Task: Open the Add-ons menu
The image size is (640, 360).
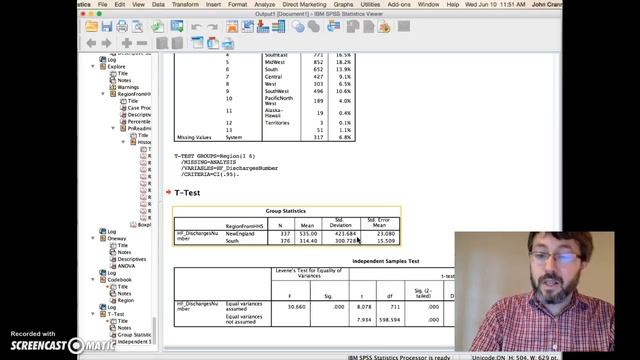Action: click(x=399, y=4)
